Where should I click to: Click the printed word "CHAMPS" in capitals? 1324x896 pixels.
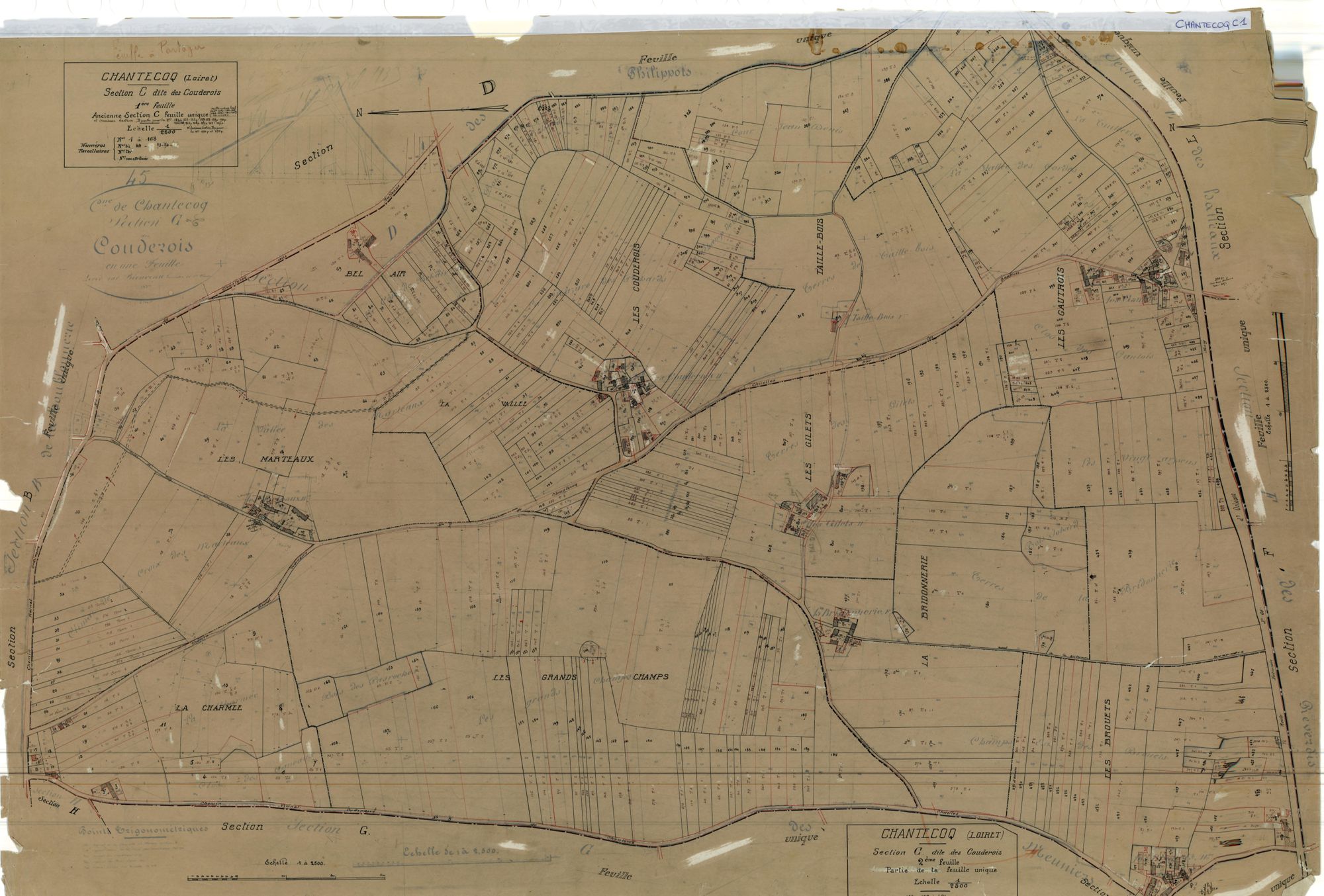(x=651, y=677)
